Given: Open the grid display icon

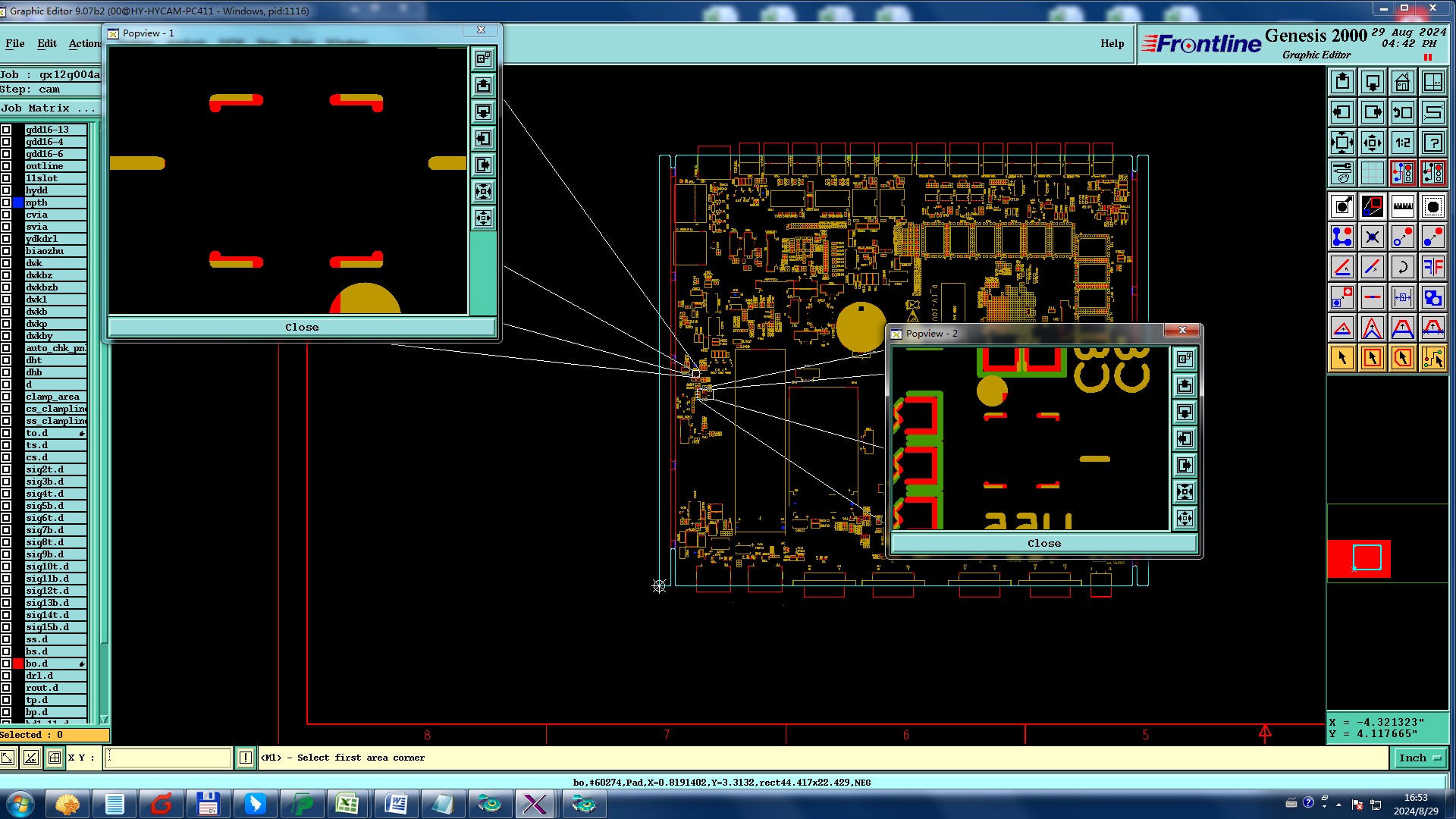Looking at the screenshot, I should 1372,173.
